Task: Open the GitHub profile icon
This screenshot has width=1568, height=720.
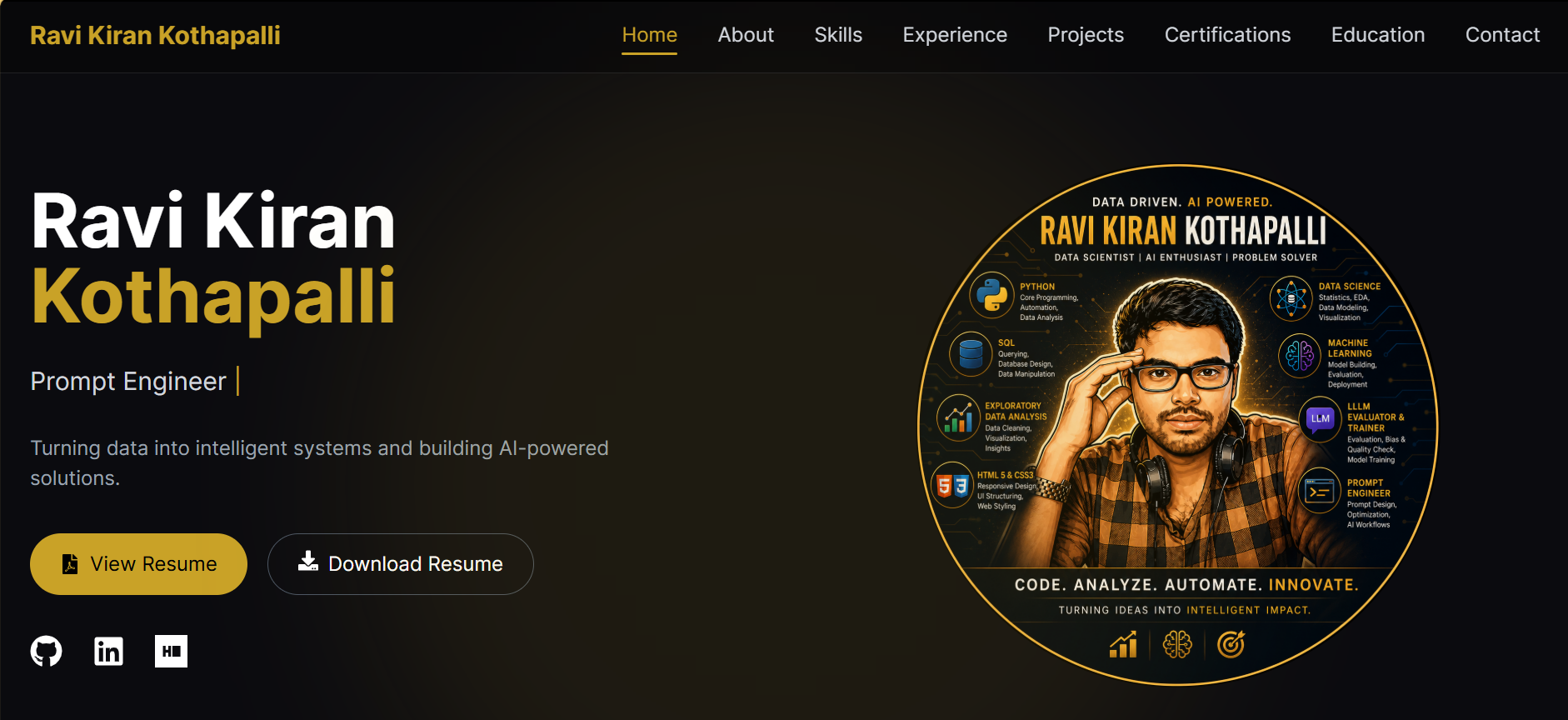Action: click(47, 651)
